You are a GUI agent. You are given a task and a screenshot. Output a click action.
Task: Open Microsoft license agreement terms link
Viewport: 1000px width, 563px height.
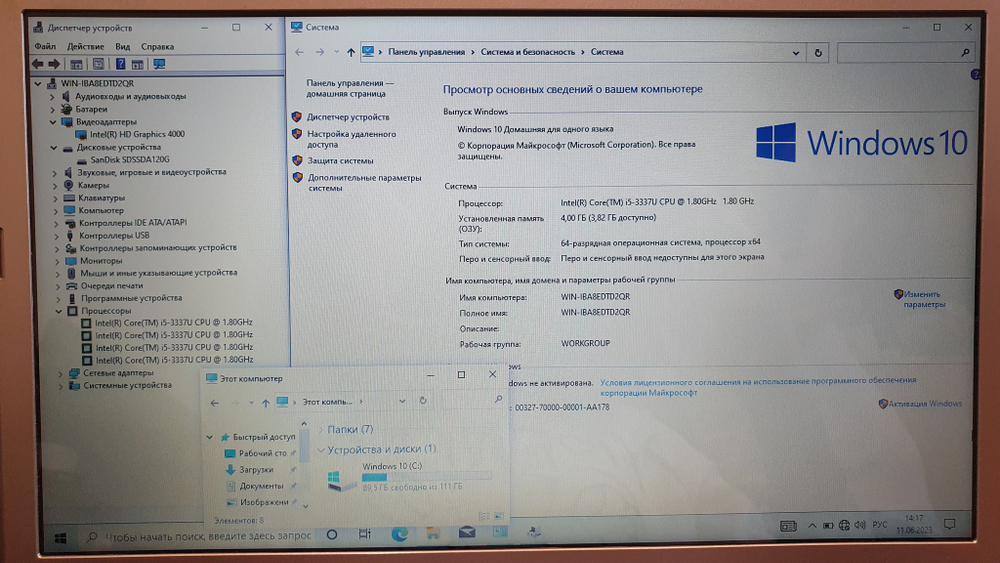(758, 386)
